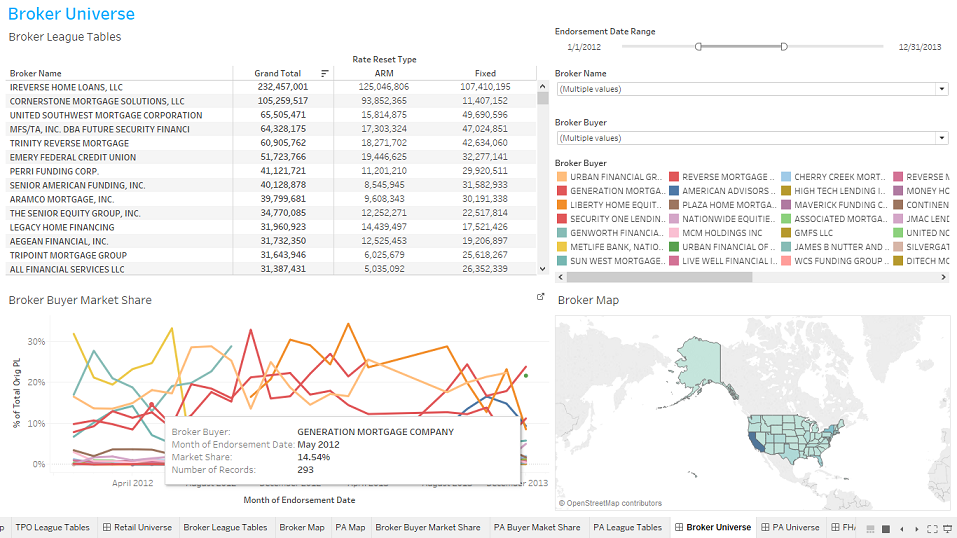Screen dimensions: 957x538
Task: Switch to PA Buyer Maket Share tab
Action: [x=537, y=528]
